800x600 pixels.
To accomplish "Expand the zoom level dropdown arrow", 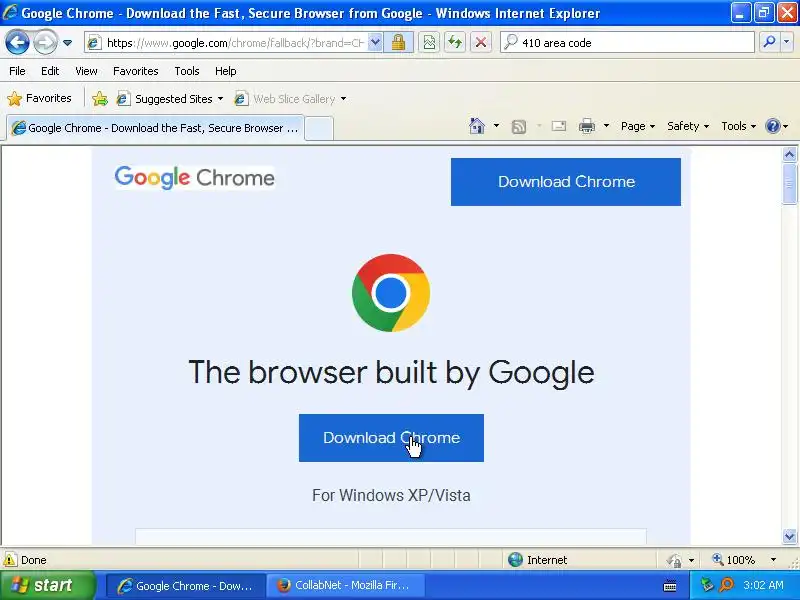I will click(773, 560).
